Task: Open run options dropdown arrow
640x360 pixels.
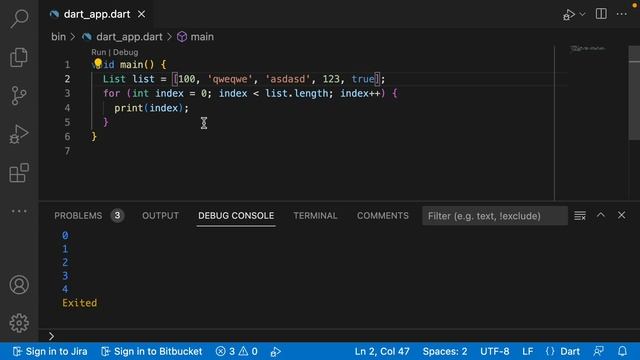Action: 582,14
